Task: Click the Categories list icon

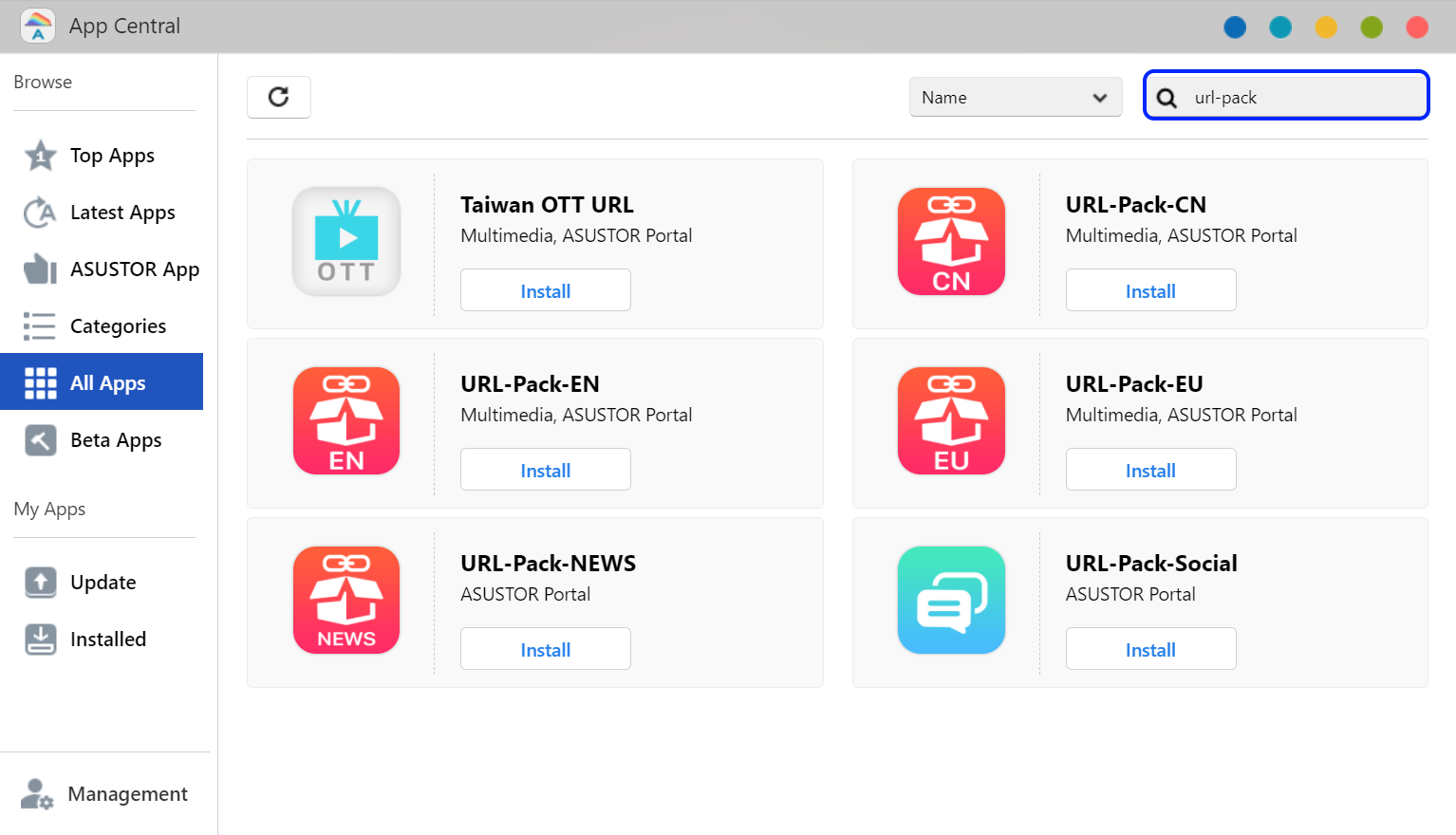Action: pyautogui.click(x=40, y=326)
